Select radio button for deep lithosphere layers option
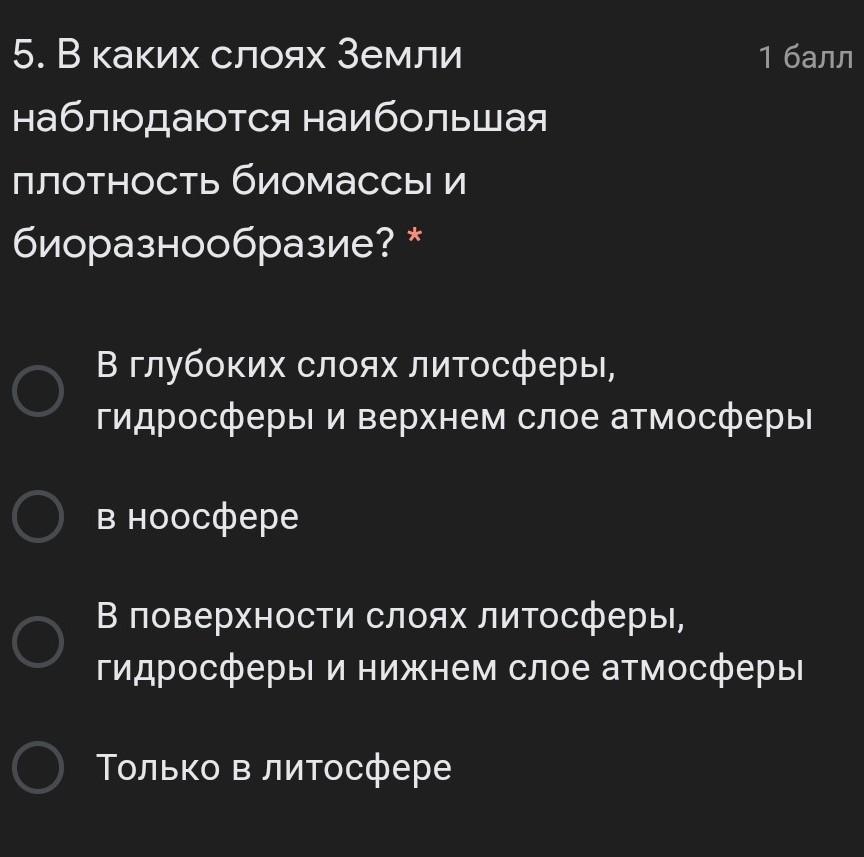864x857 pixels. (38, 391)
